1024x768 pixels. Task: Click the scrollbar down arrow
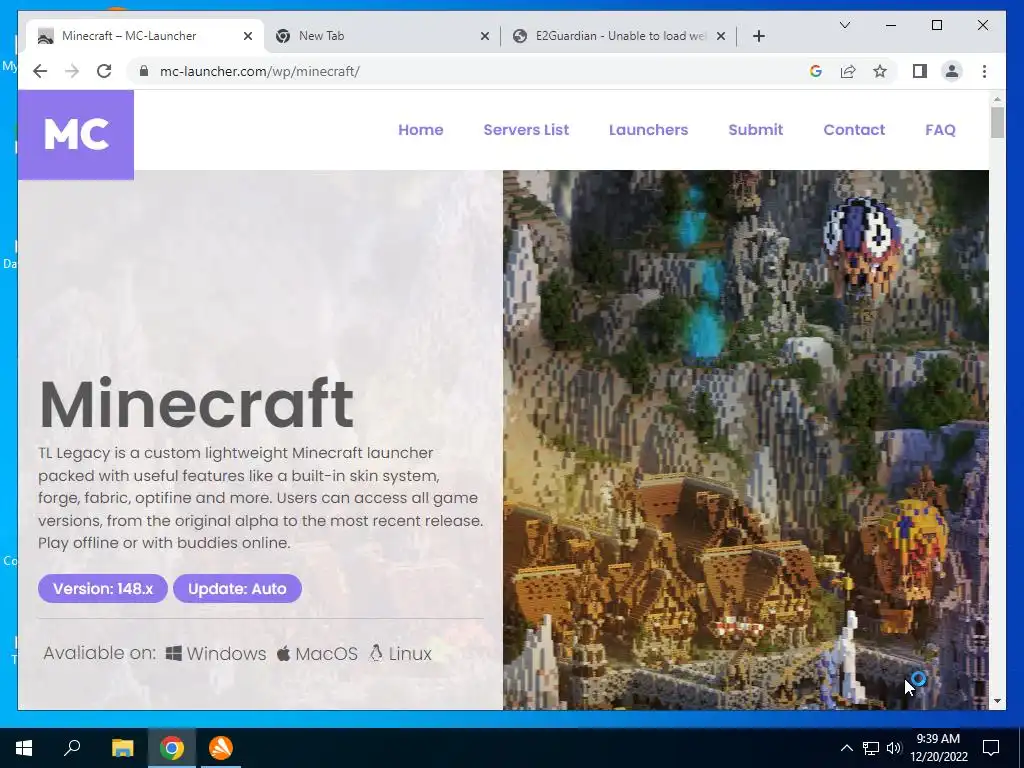997,701
